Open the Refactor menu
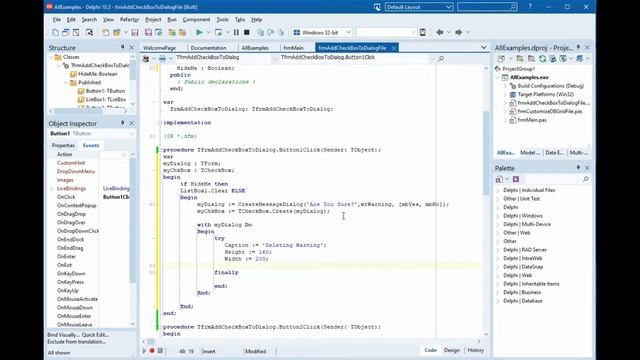The image size is (640, 360). coord(129,20)
